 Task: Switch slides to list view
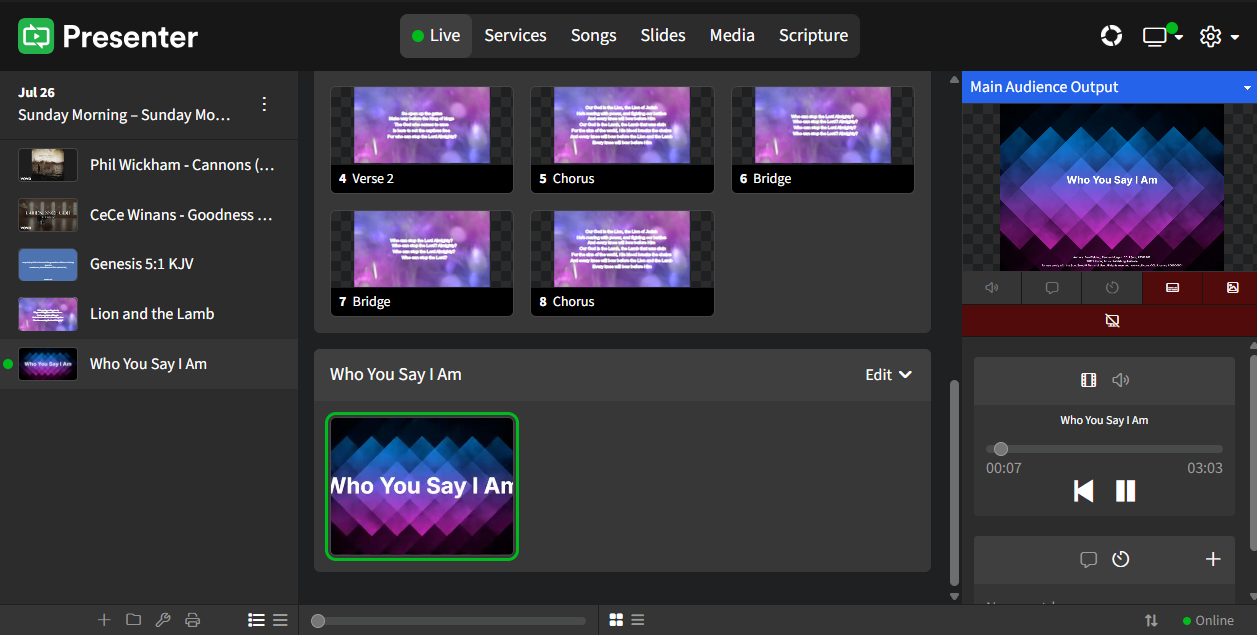point(637,620)
